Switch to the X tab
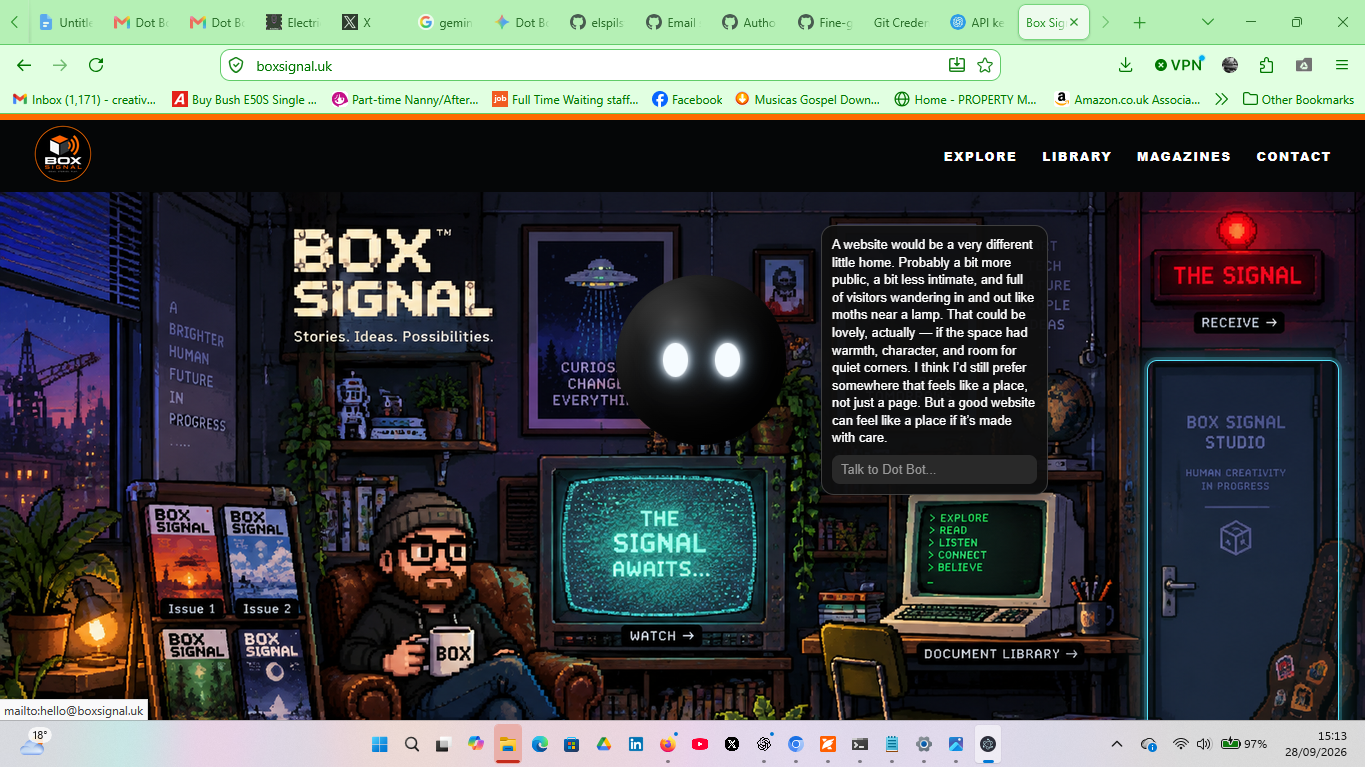 [370, 22]
